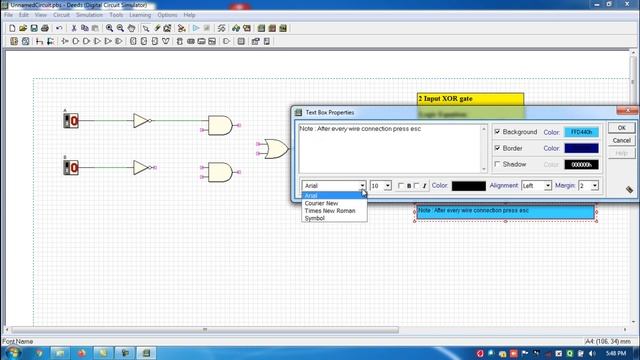Toggle the Border checkbox
This screenshot has width=640, height=360.
click(497, 148)
